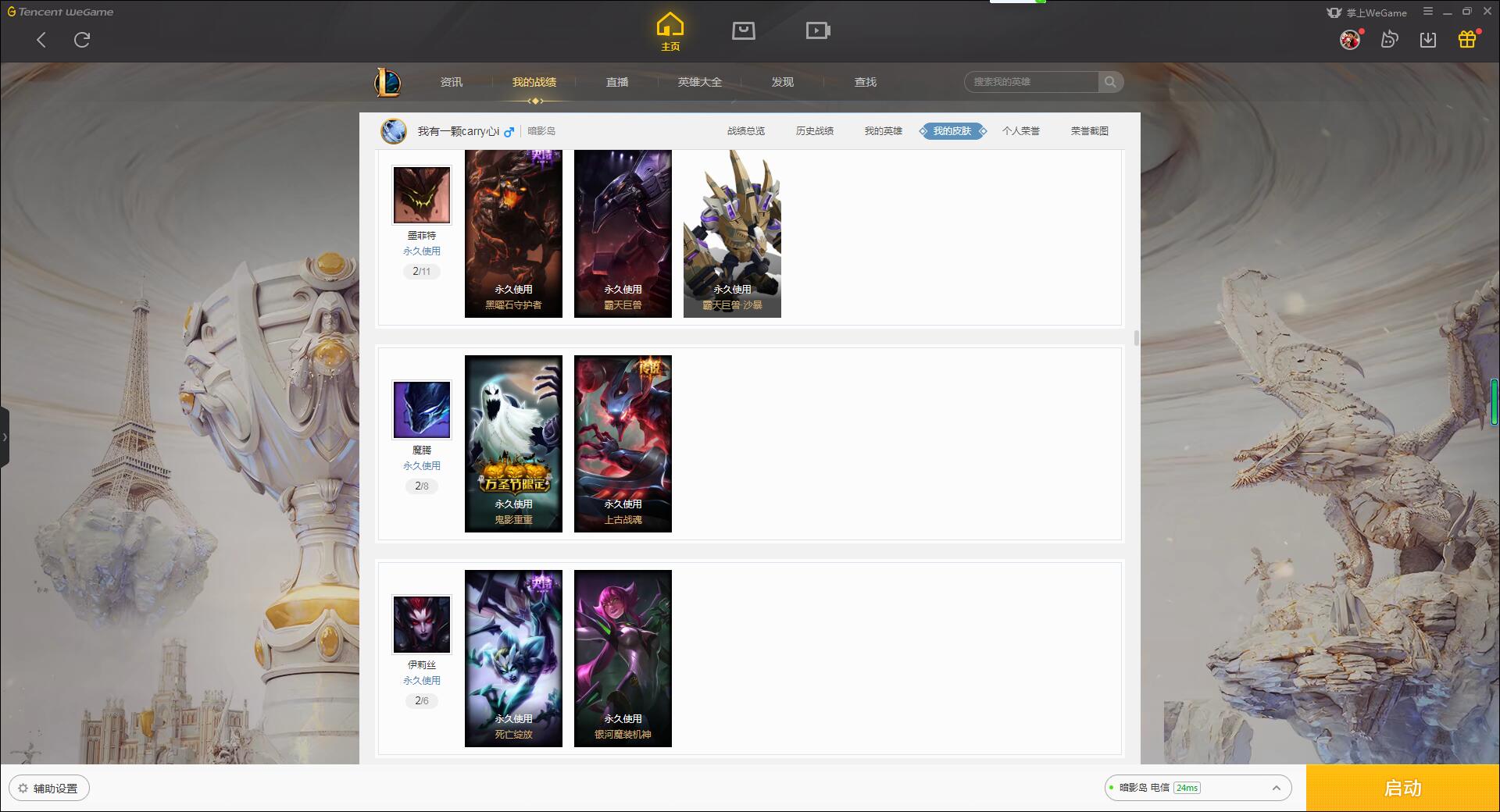Click the 伊莉丝 champion name
Screen dimensions: 1500x812
[x=422, y=665]
